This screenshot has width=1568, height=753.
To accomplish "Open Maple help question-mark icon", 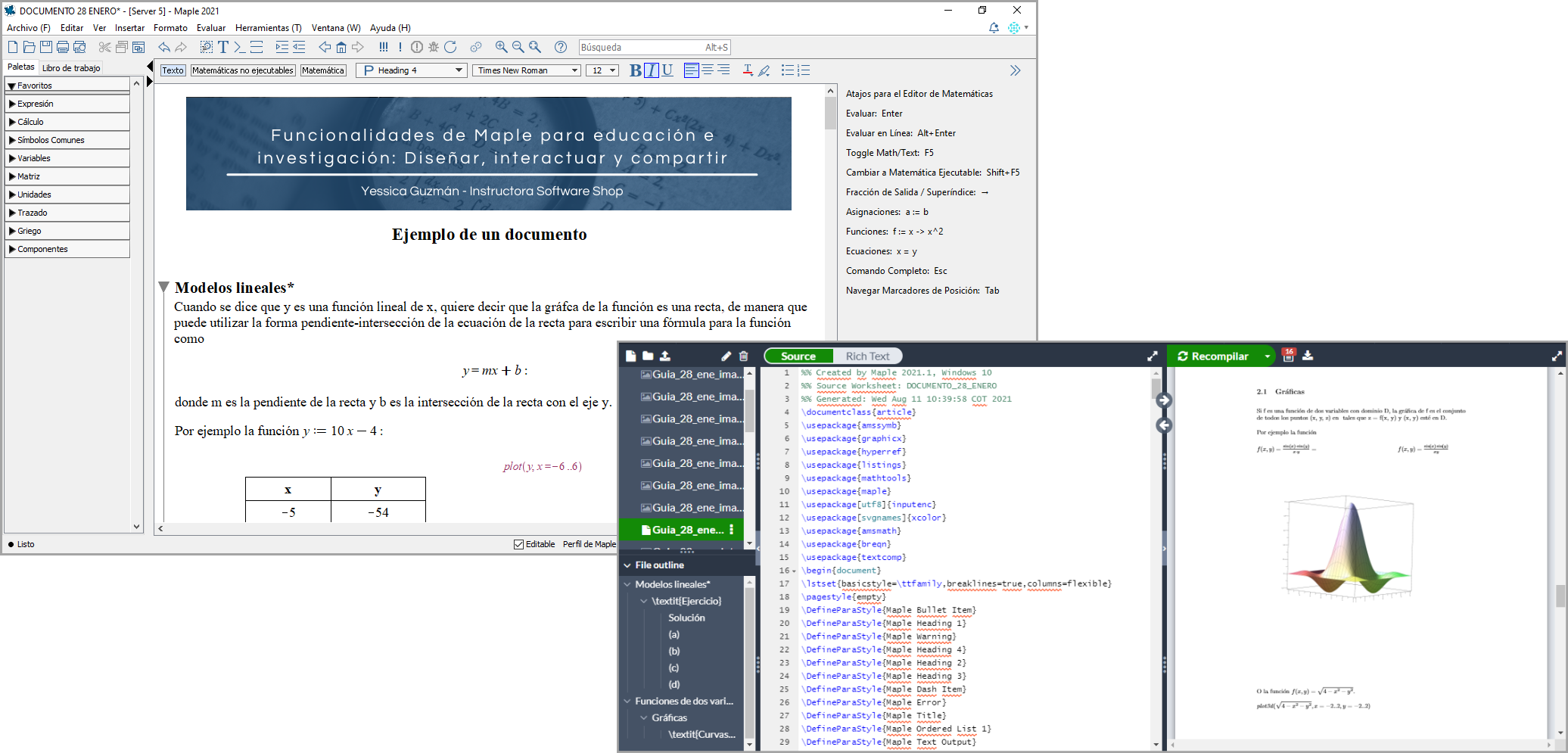I will point(561,47).
